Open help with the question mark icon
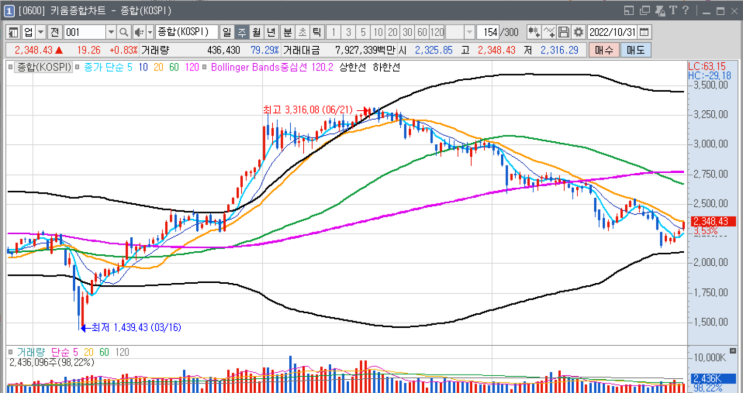The height and width of the screenshot is (393, 743). tap(685, 10)
